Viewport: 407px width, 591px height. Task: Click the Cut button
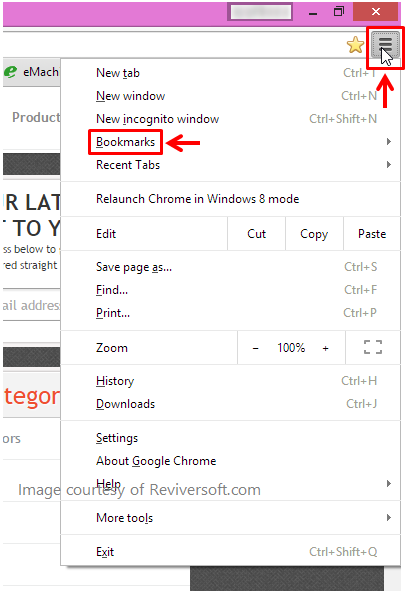click(256, 234)
